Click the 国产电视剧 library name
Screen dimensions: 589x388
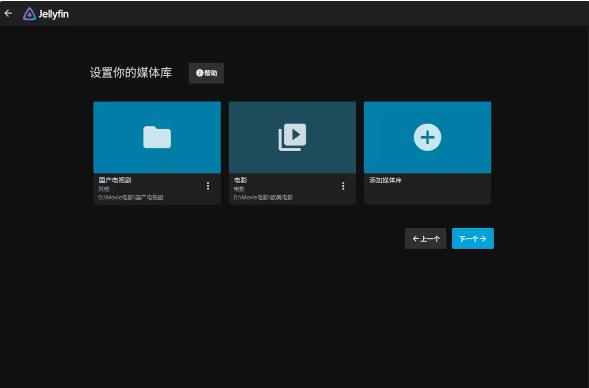coord(115,180)
